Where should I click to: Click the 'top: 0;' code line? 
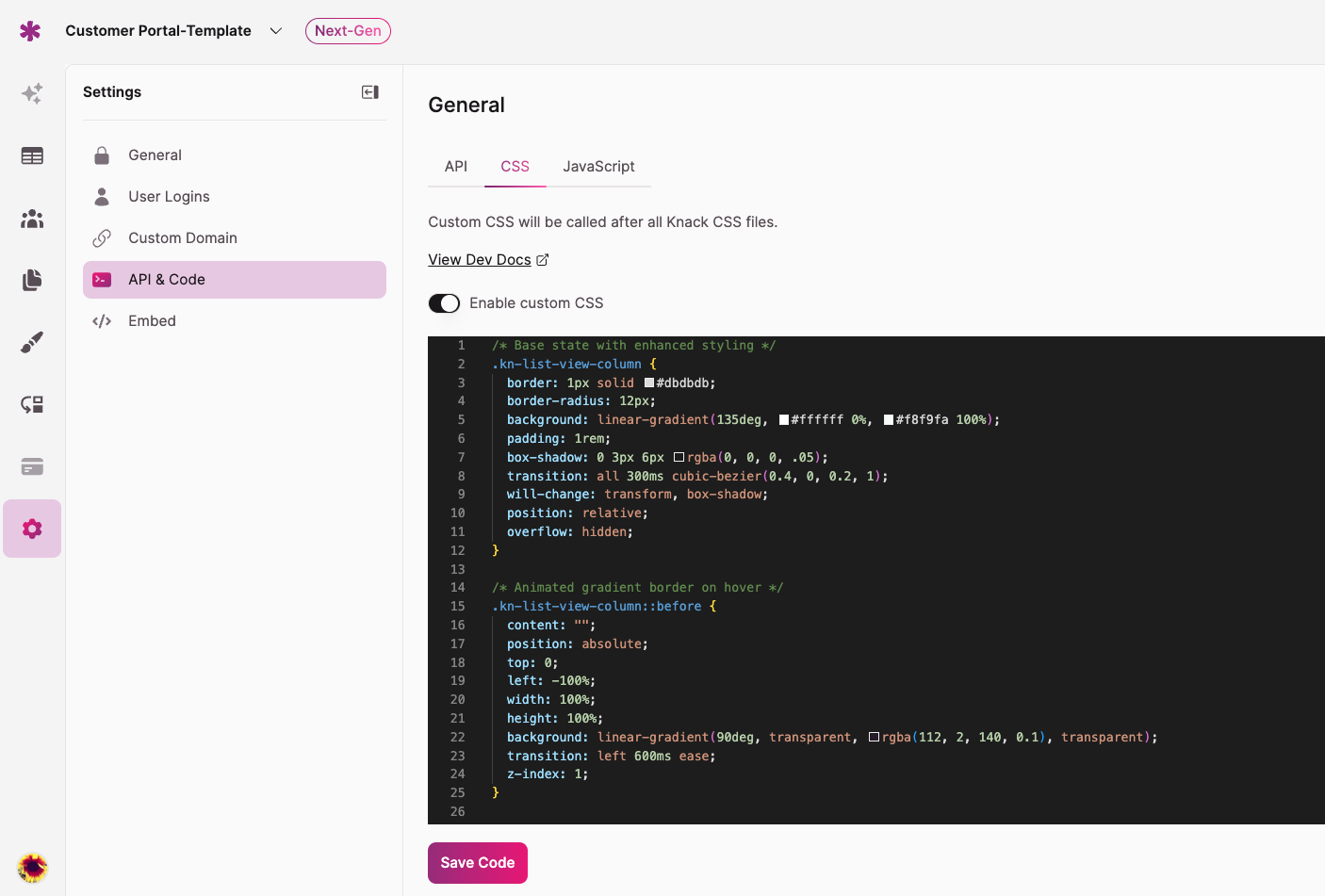click(x=532, y=663)
